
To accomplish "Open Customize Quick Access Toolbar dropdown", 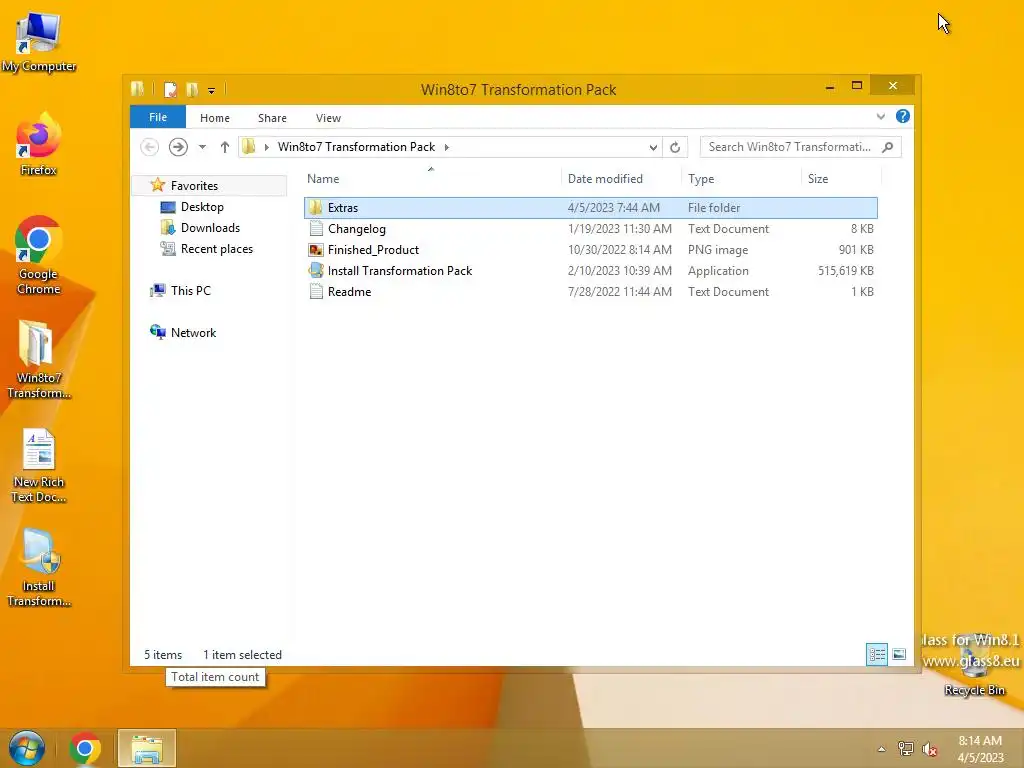I will (212, 91).
